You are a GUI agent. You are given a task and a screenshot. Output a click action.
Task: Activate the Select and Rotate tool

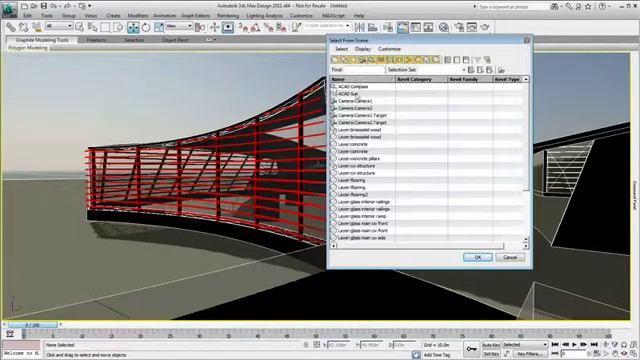coord(146,27)
